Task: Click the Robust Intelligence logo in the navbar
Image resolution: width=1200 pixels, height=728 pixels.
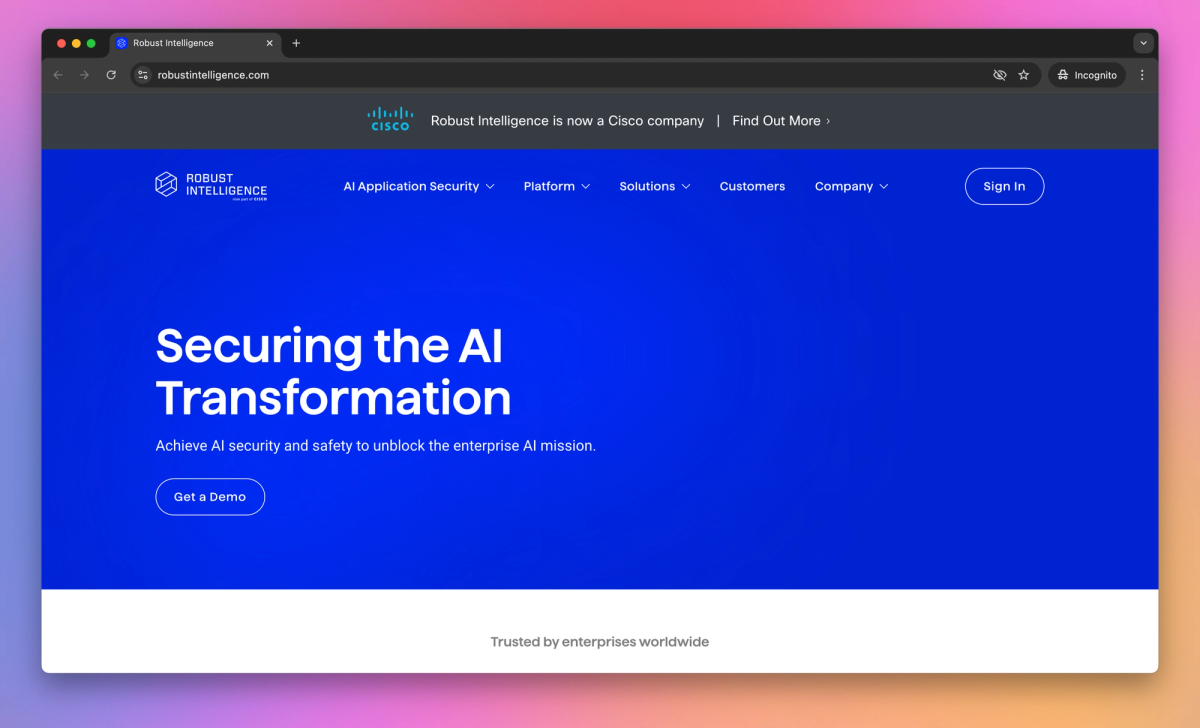Action: click(x=211, y=186)
